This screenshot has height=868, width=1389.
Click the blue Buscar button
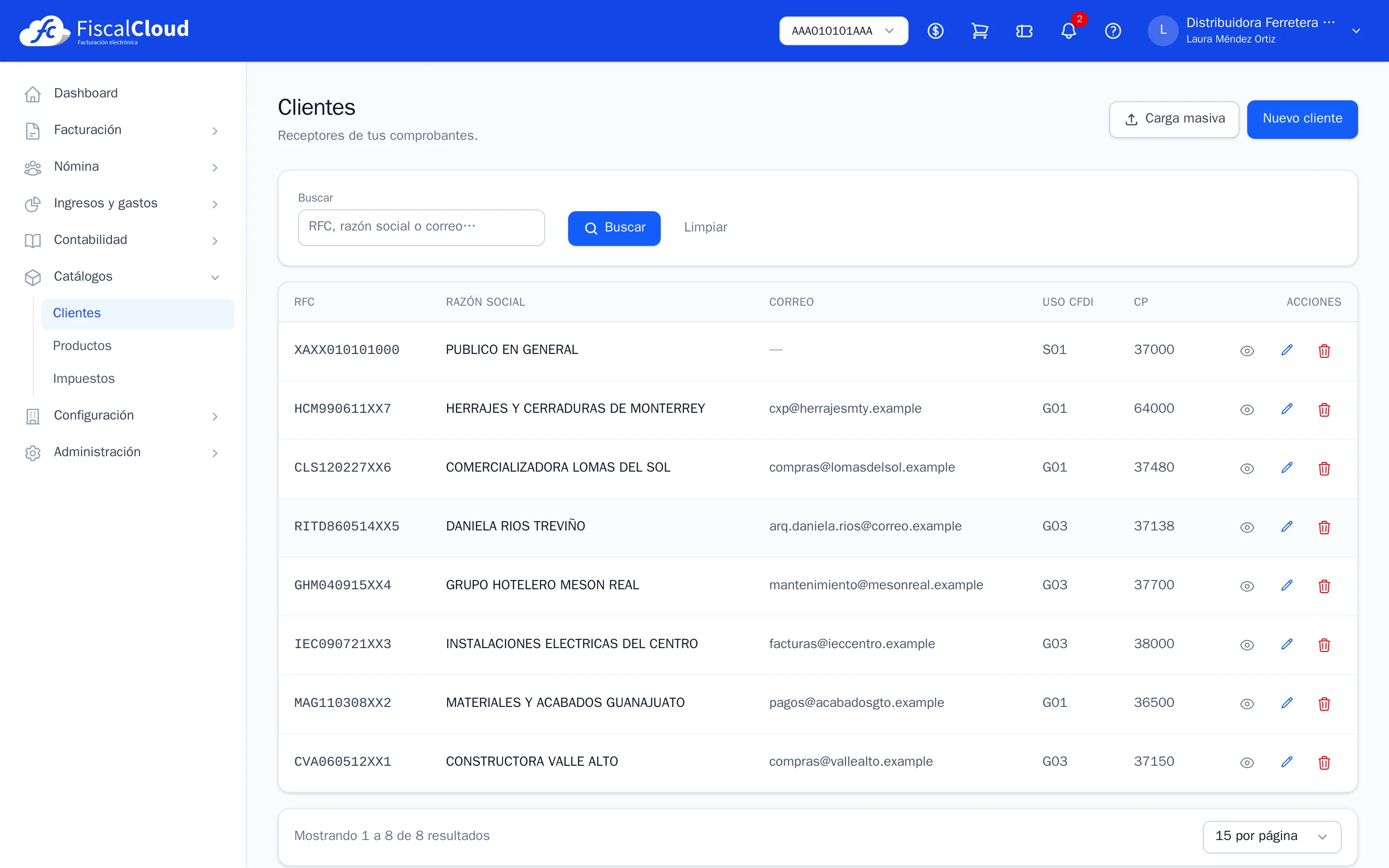point(614,228)
